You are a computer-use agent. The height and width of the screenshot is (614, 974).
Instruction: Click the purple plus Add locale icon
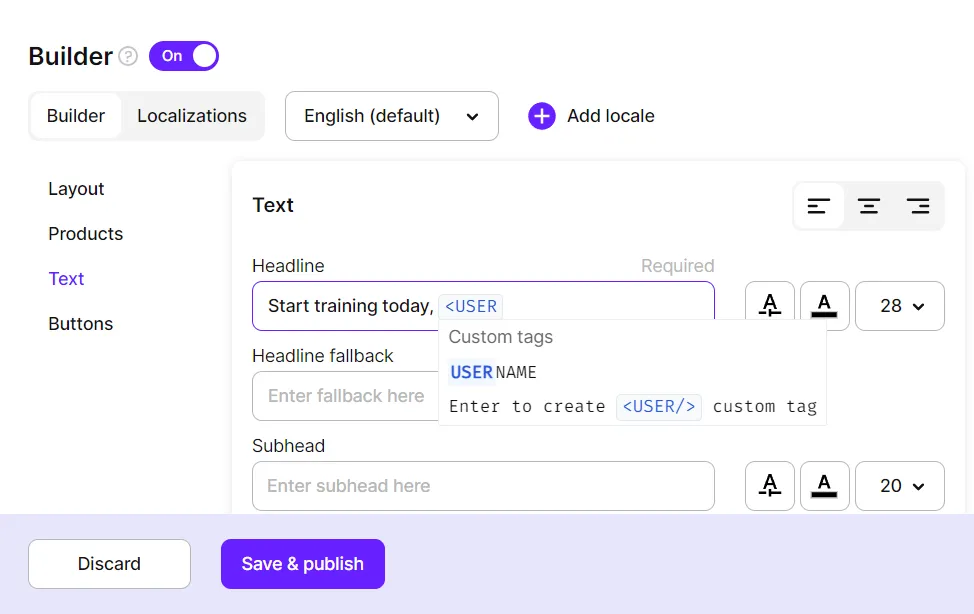click(x=542, y=116)
